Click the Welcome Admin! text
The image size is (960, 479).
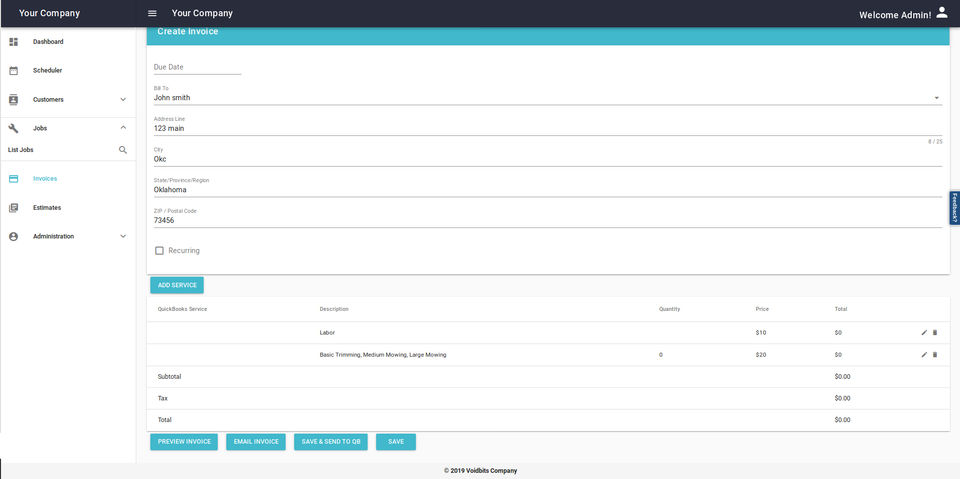895,15
